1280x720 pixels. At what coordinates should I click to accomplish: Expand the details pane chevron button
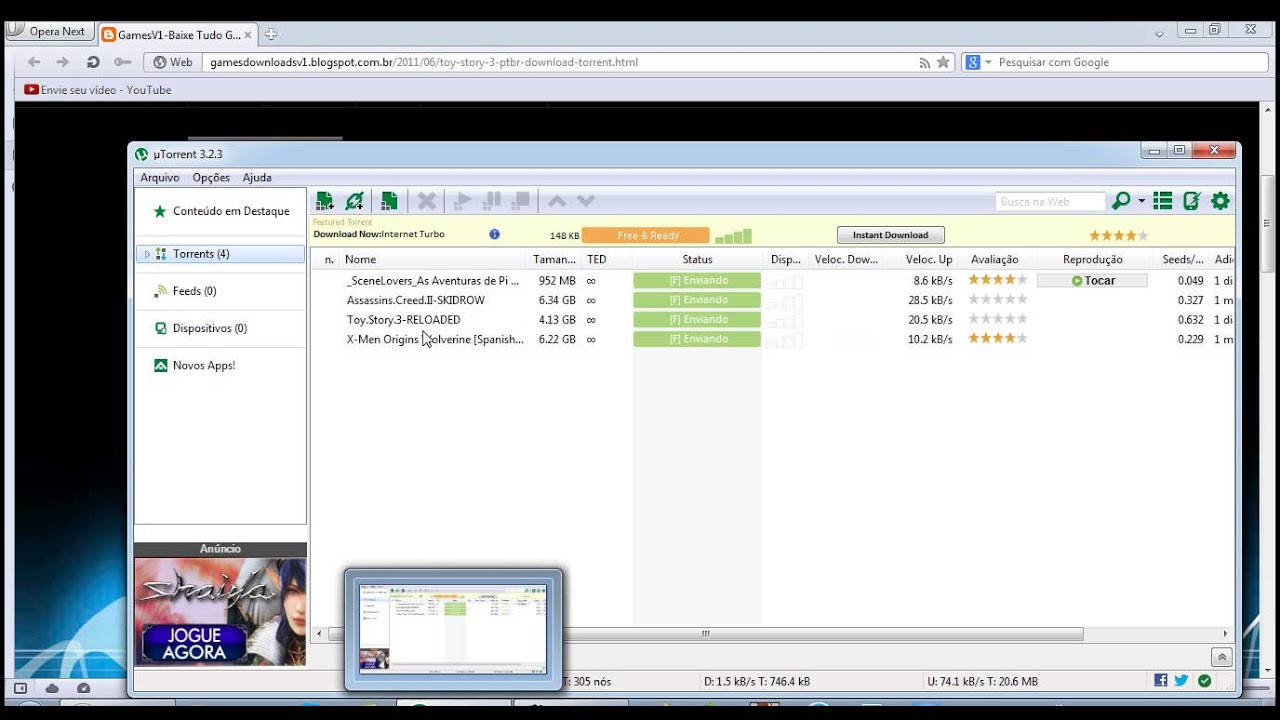pyautogui.click(x=1221, y=657)
